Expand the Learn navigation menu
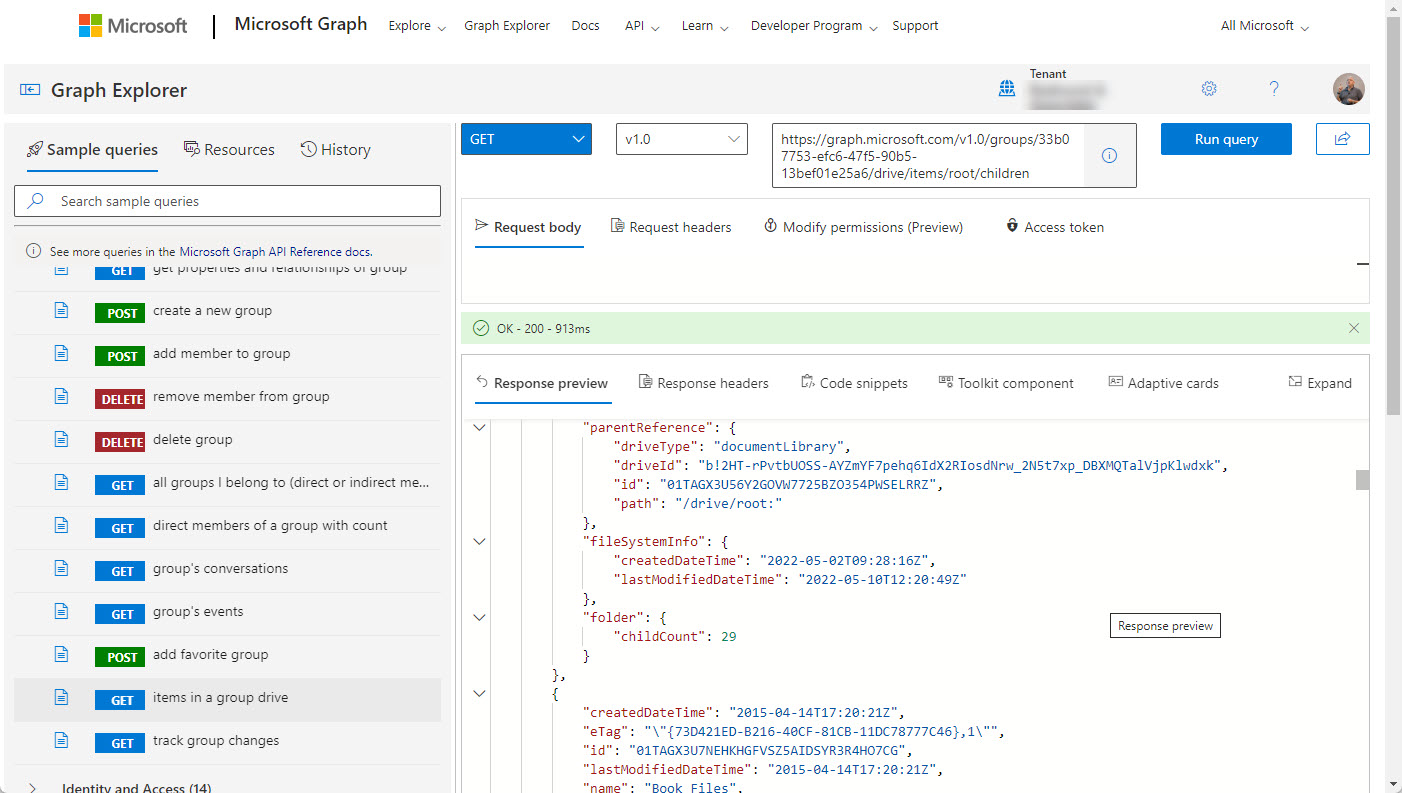Screen dimensions: 1402x793 705,26
